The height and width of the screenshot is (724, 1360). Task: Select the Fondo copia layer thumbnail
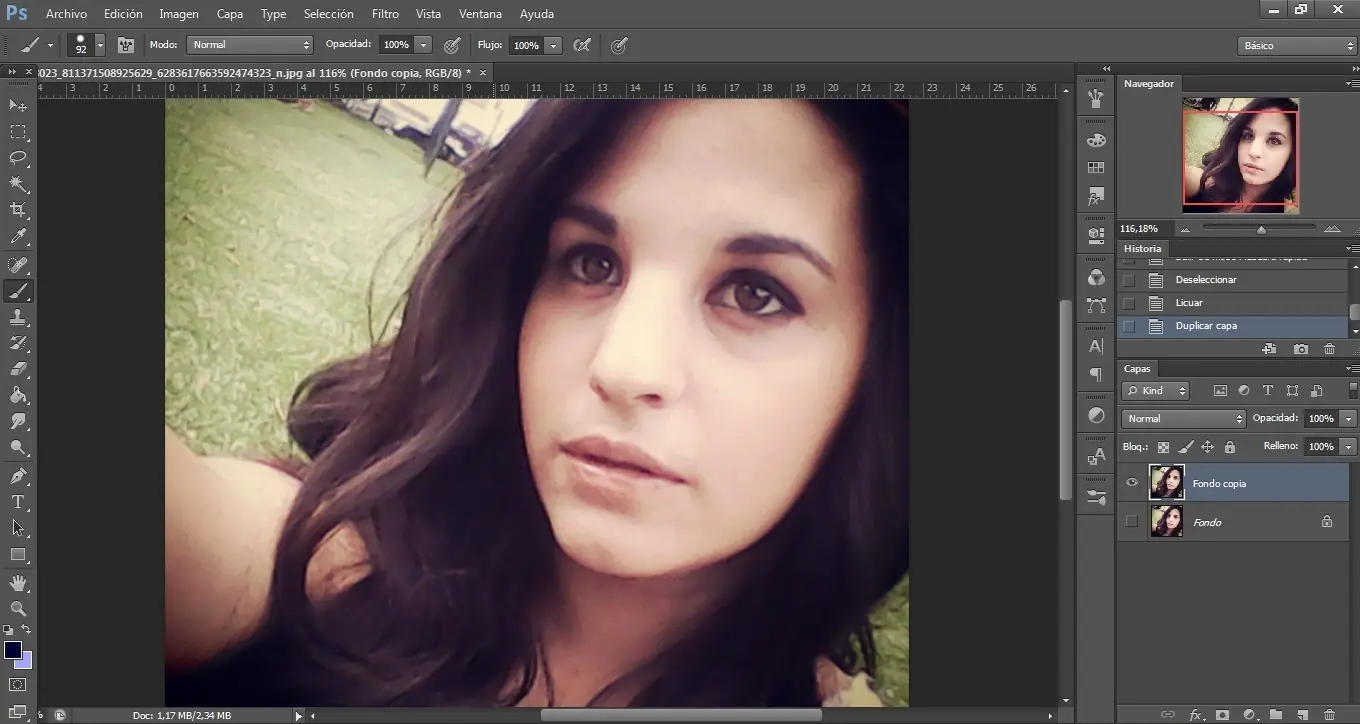1167,482
